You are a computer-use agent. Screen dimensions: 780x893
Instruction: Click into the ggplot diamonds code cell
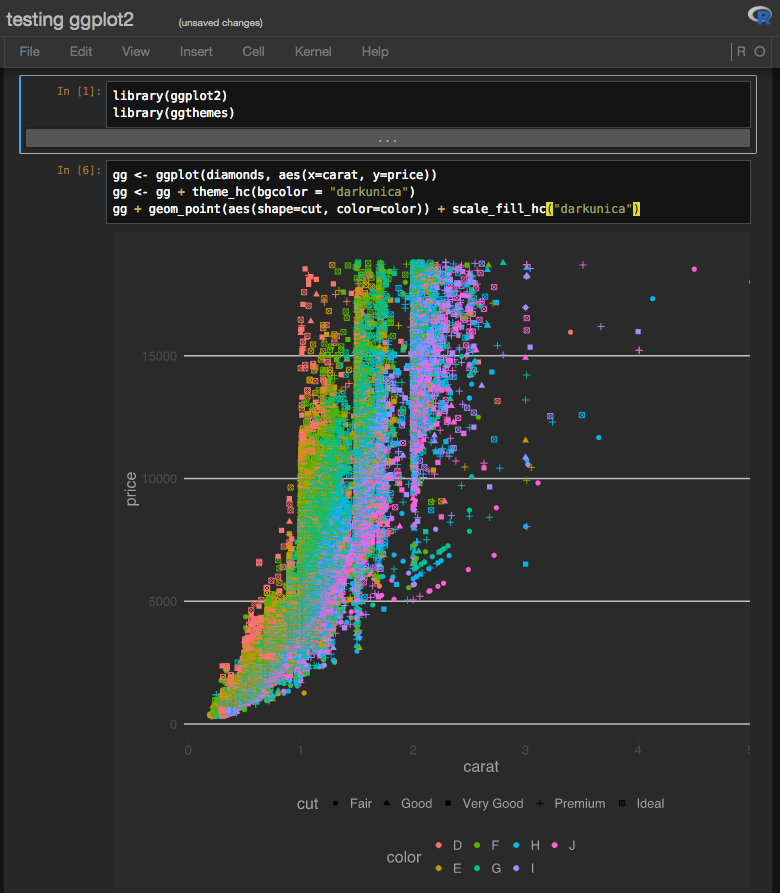click(428, 192)
